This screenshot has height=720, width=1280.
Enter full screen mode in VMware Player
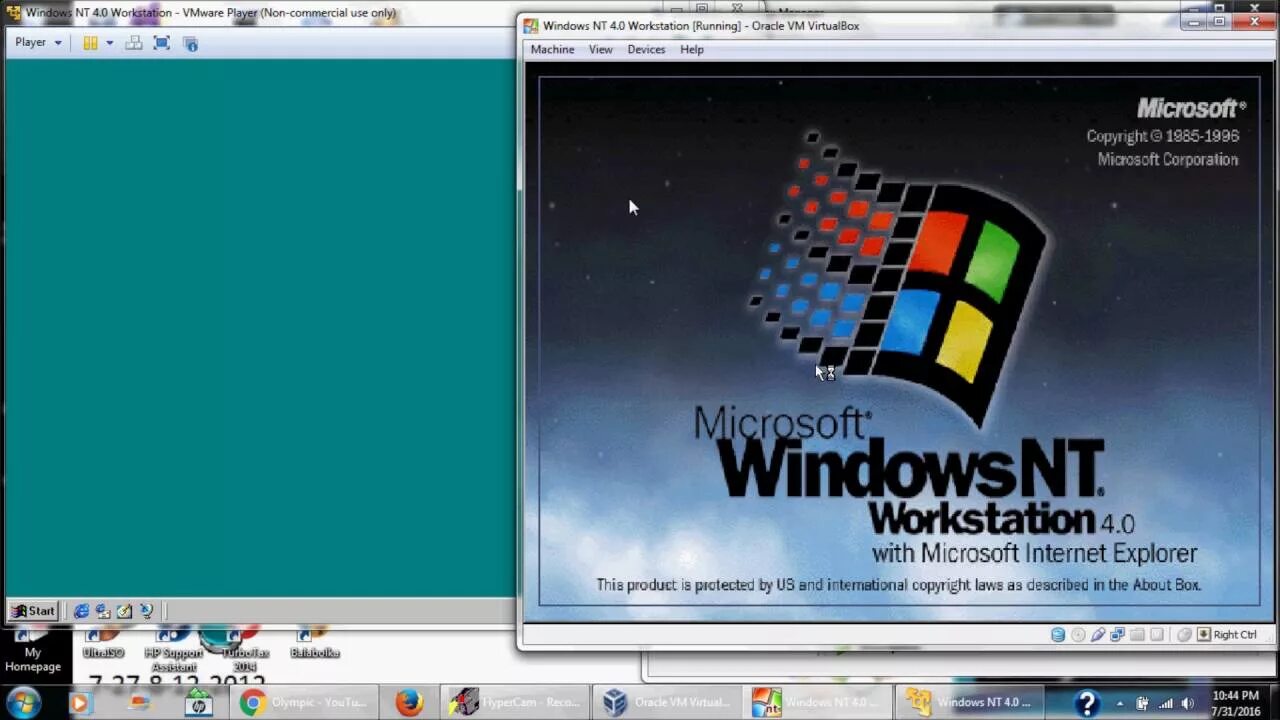pyautogui.click(x=161, y=43)
